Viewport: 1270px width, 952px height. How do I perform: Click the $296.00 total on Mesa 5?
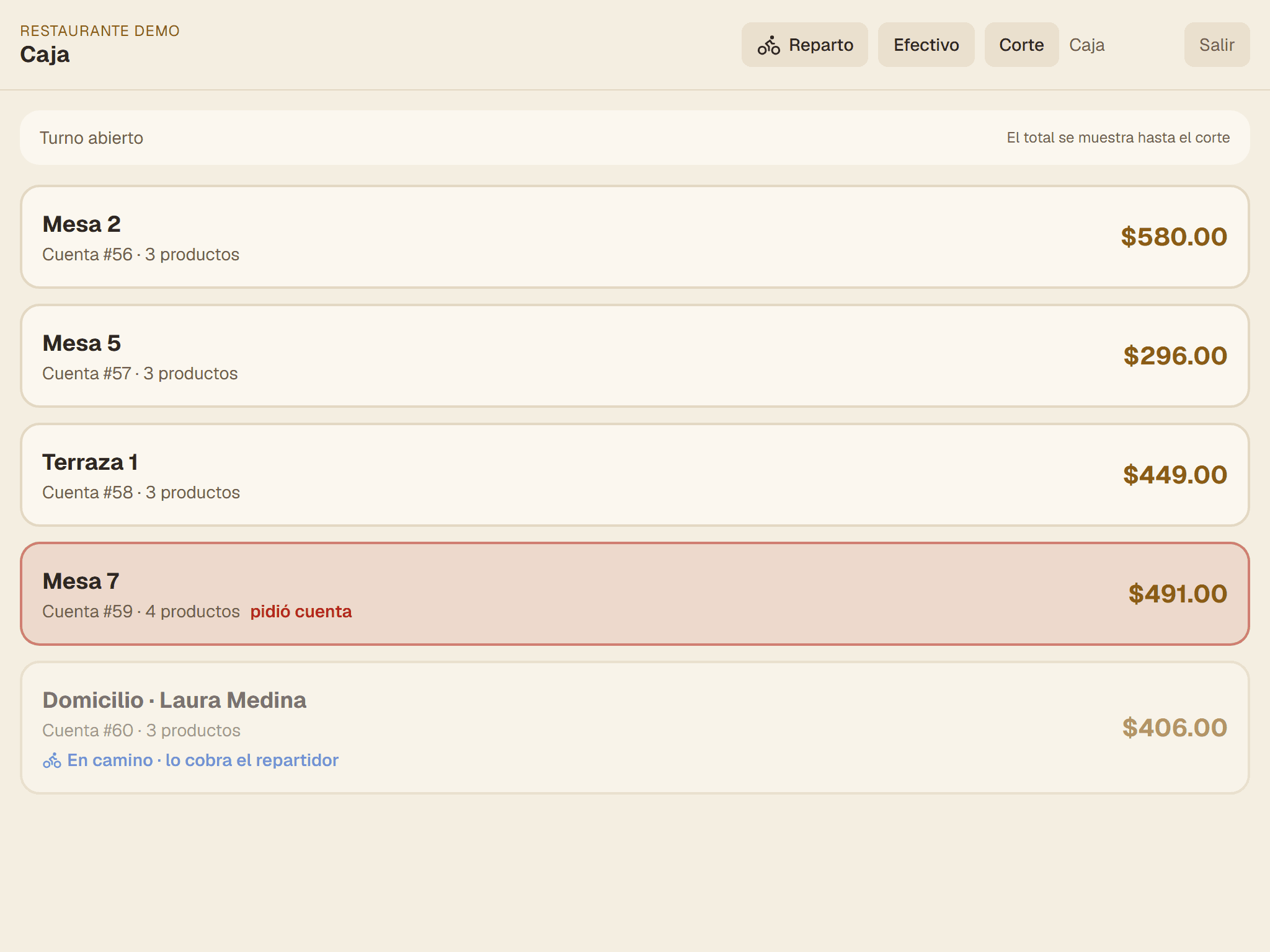(x=1175, y=356)
